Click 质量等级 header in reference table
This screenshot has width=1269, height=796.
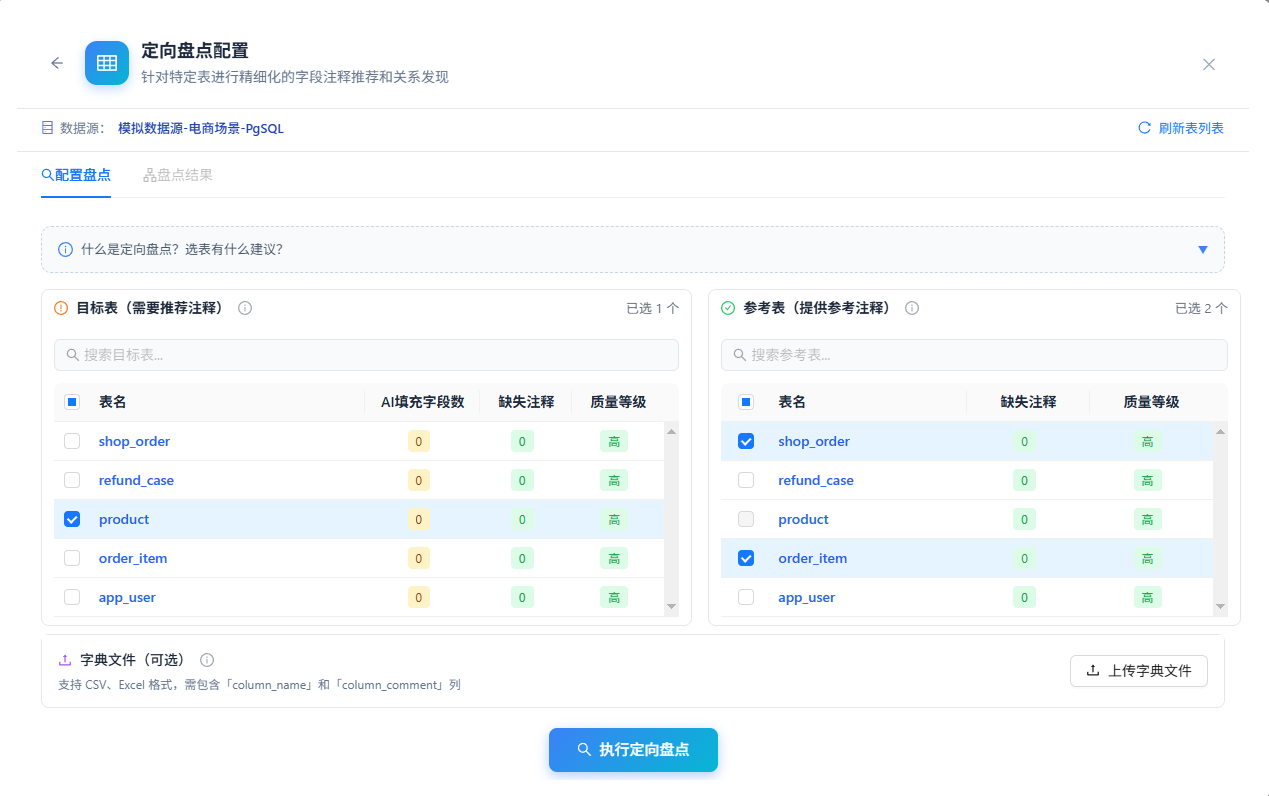point(1151,402)
